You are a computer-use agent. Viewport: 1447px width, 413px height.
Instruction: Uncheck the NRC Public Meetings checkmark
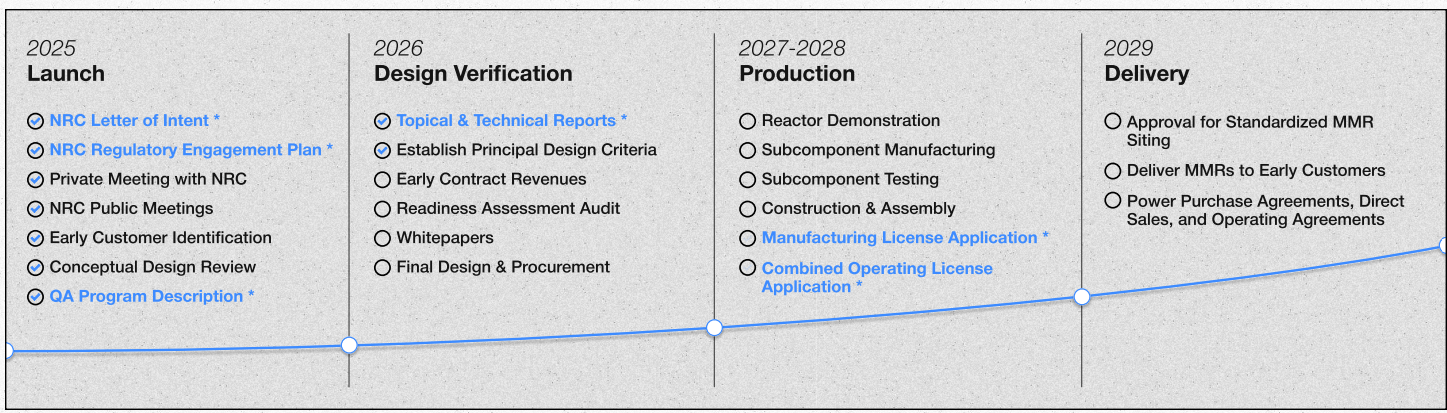click(35, 209)
